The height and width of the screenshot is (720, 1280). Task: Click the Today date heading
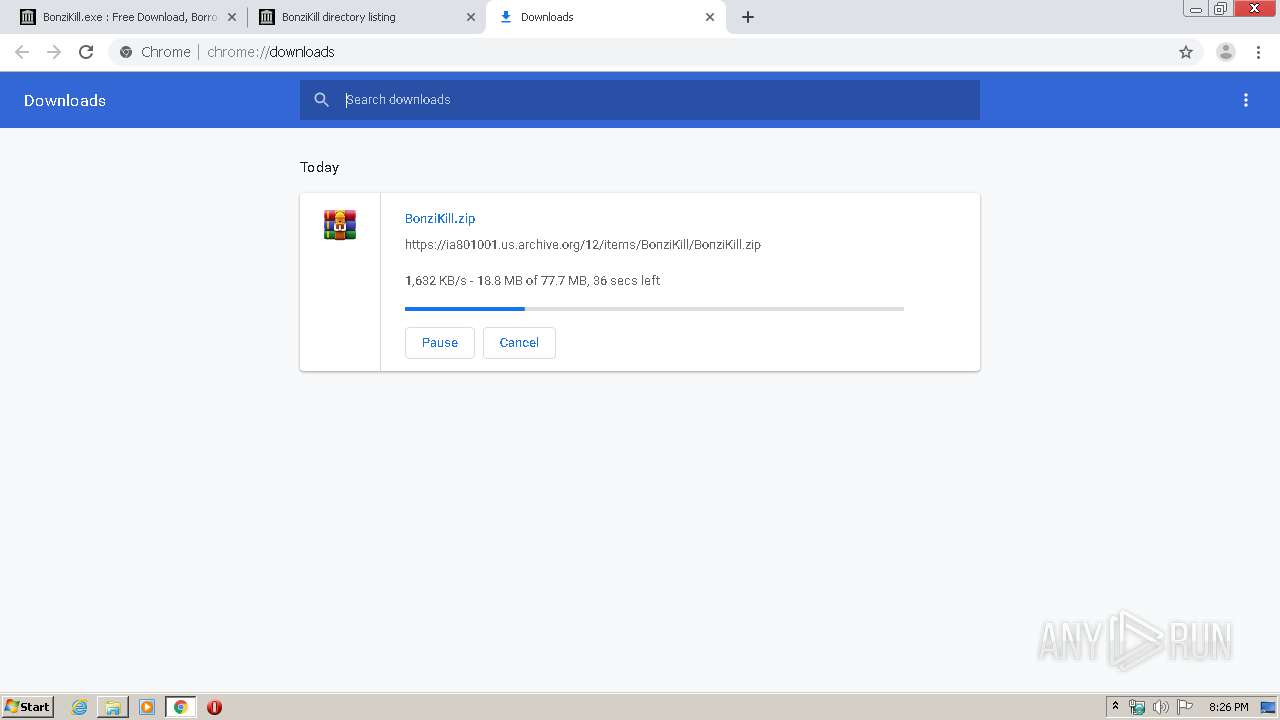pos(319,167)
